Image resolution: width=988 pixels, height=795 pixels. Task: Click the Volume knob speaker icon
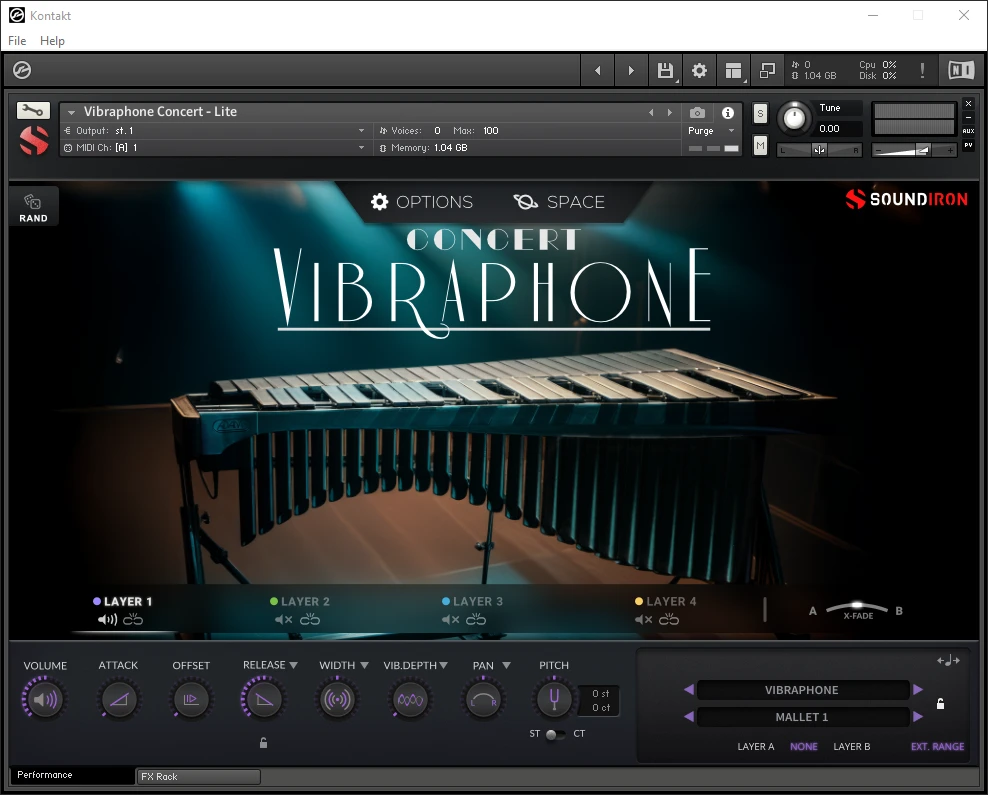[x=44, y=699]
